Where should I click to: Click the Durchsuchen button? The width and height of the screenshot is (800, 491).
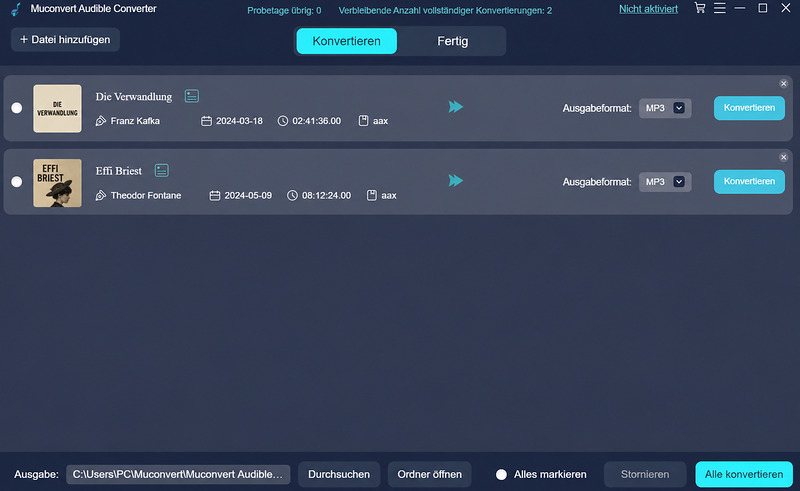tap(339, 474)
